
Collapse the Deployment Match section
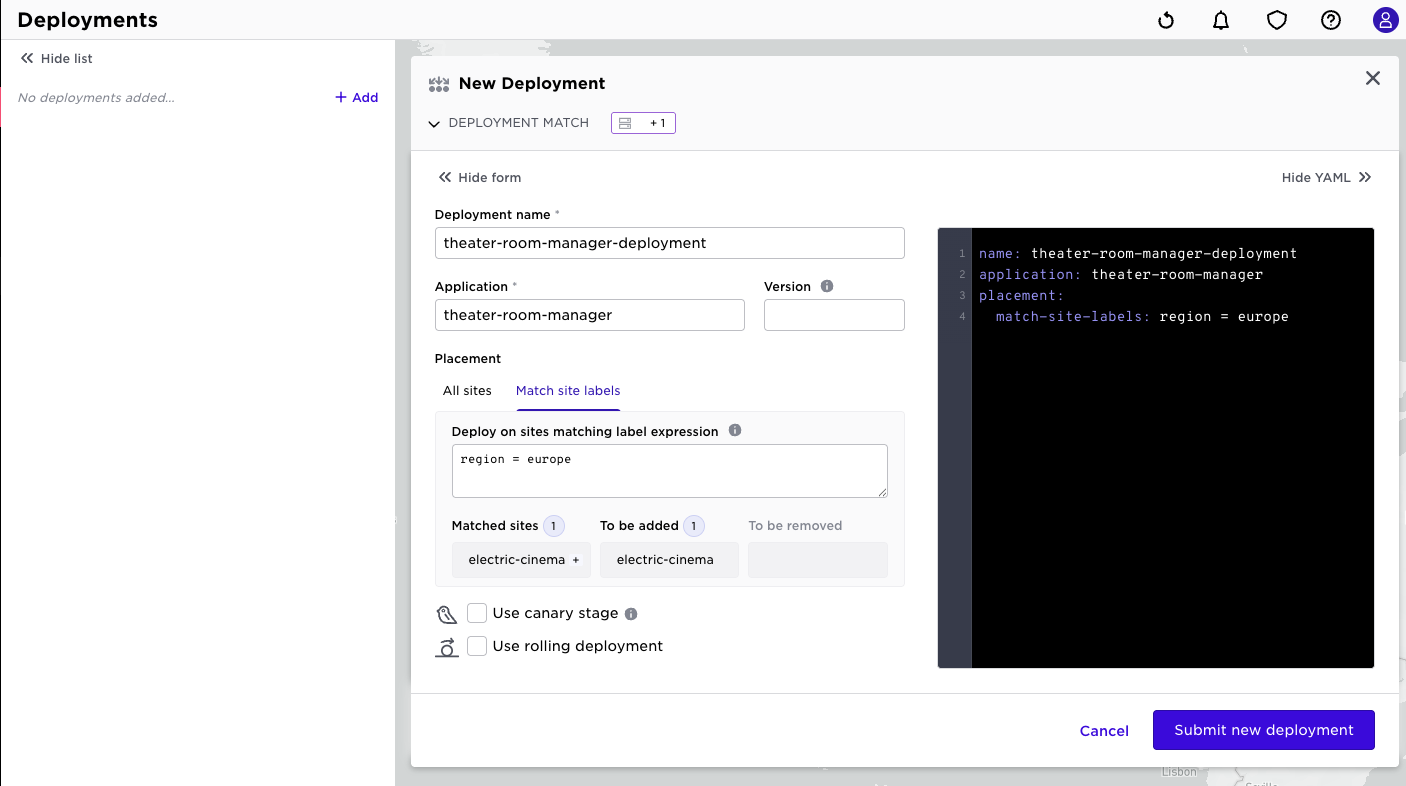click(434, 123)
